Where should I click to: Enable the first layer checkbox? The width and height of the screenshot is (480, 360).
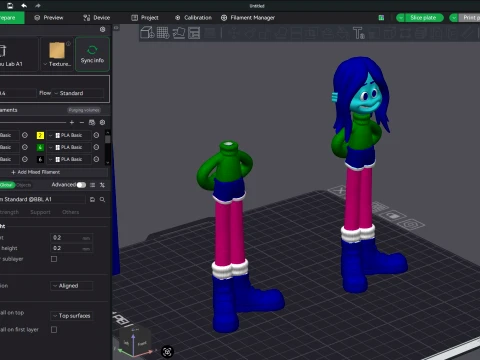(54, 330)
